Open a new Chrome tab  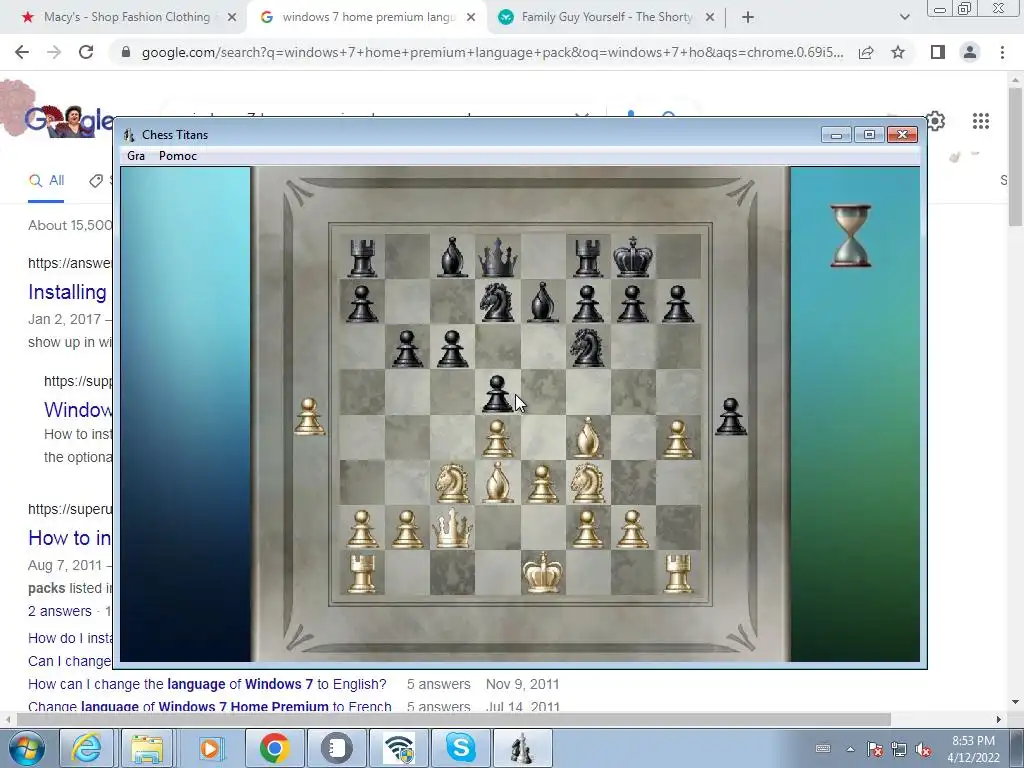point(748,18)
